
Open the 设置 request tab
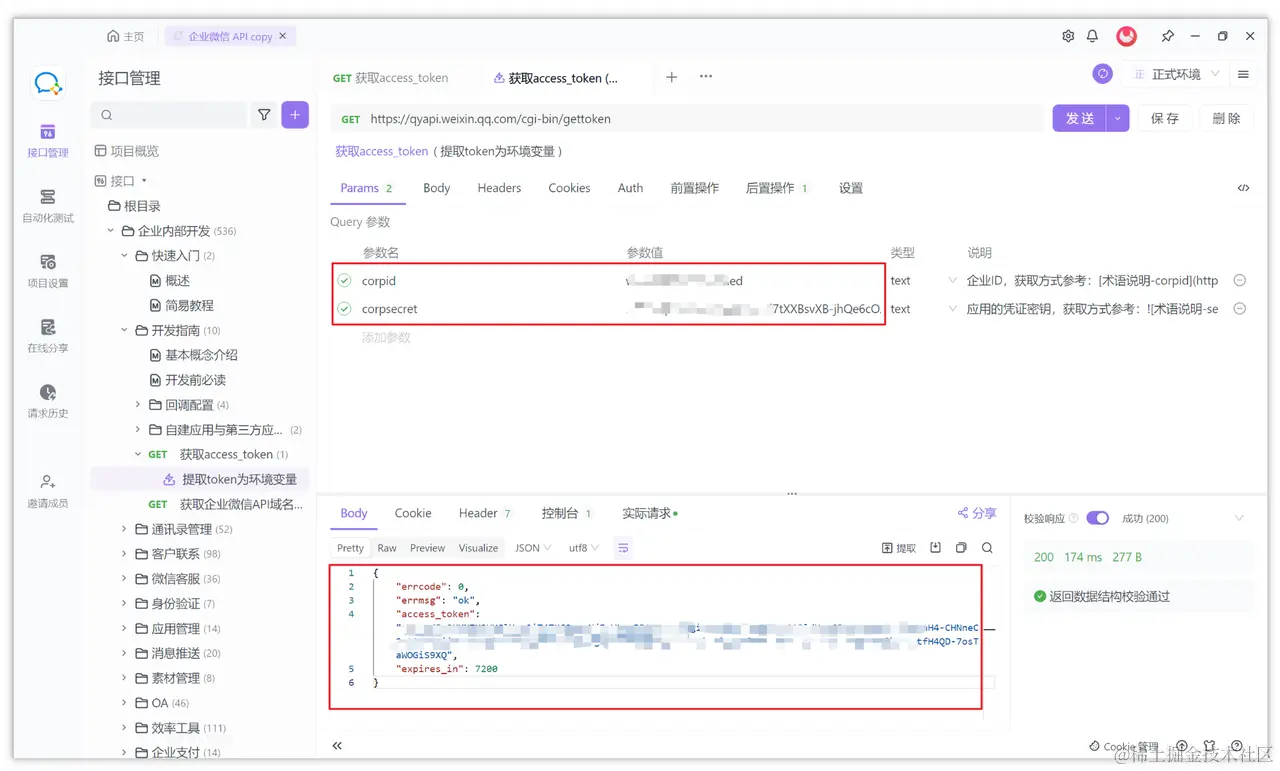click(850, 188)
